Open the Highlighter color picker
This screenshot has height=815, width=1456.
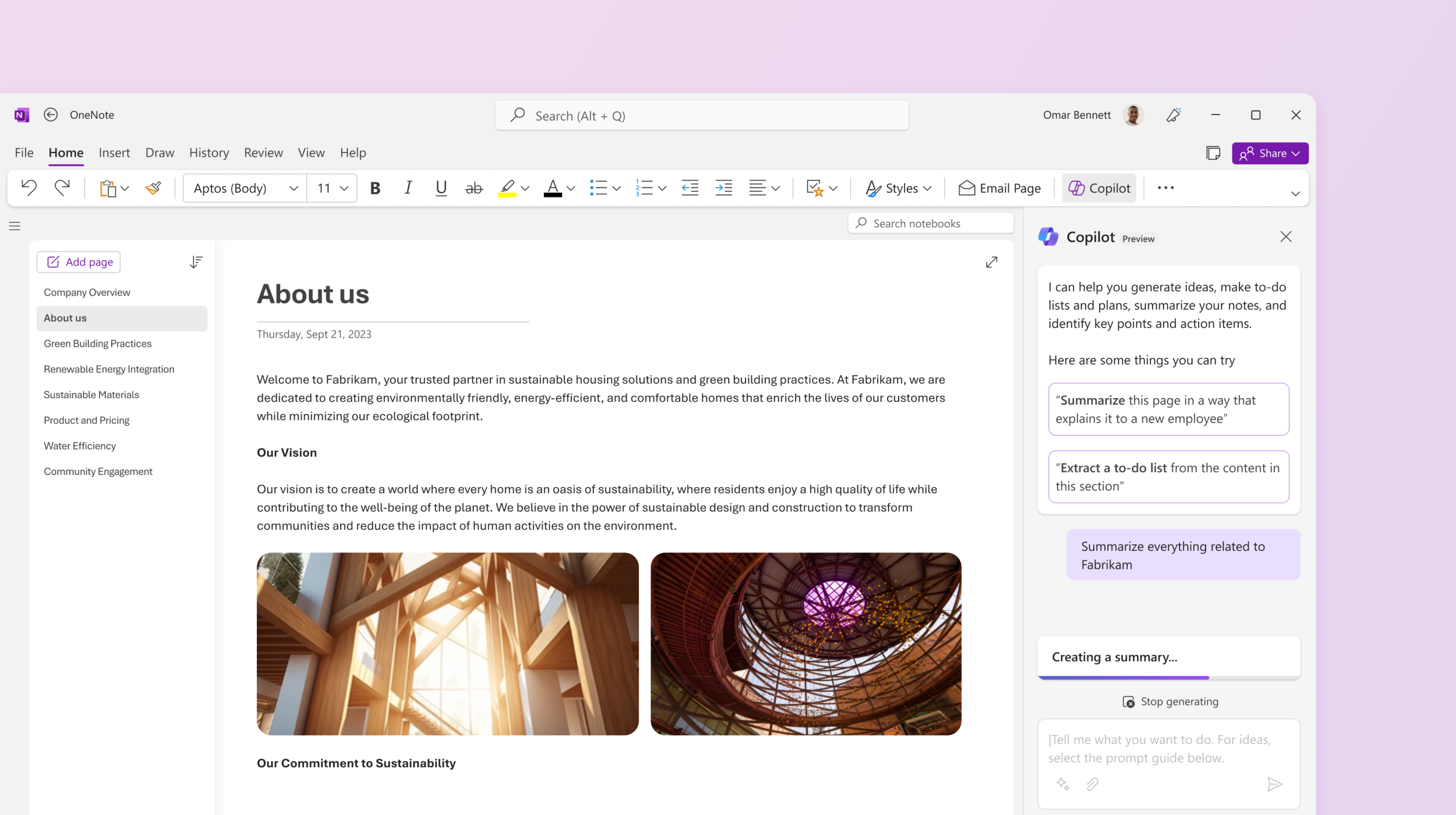point(524,189)
